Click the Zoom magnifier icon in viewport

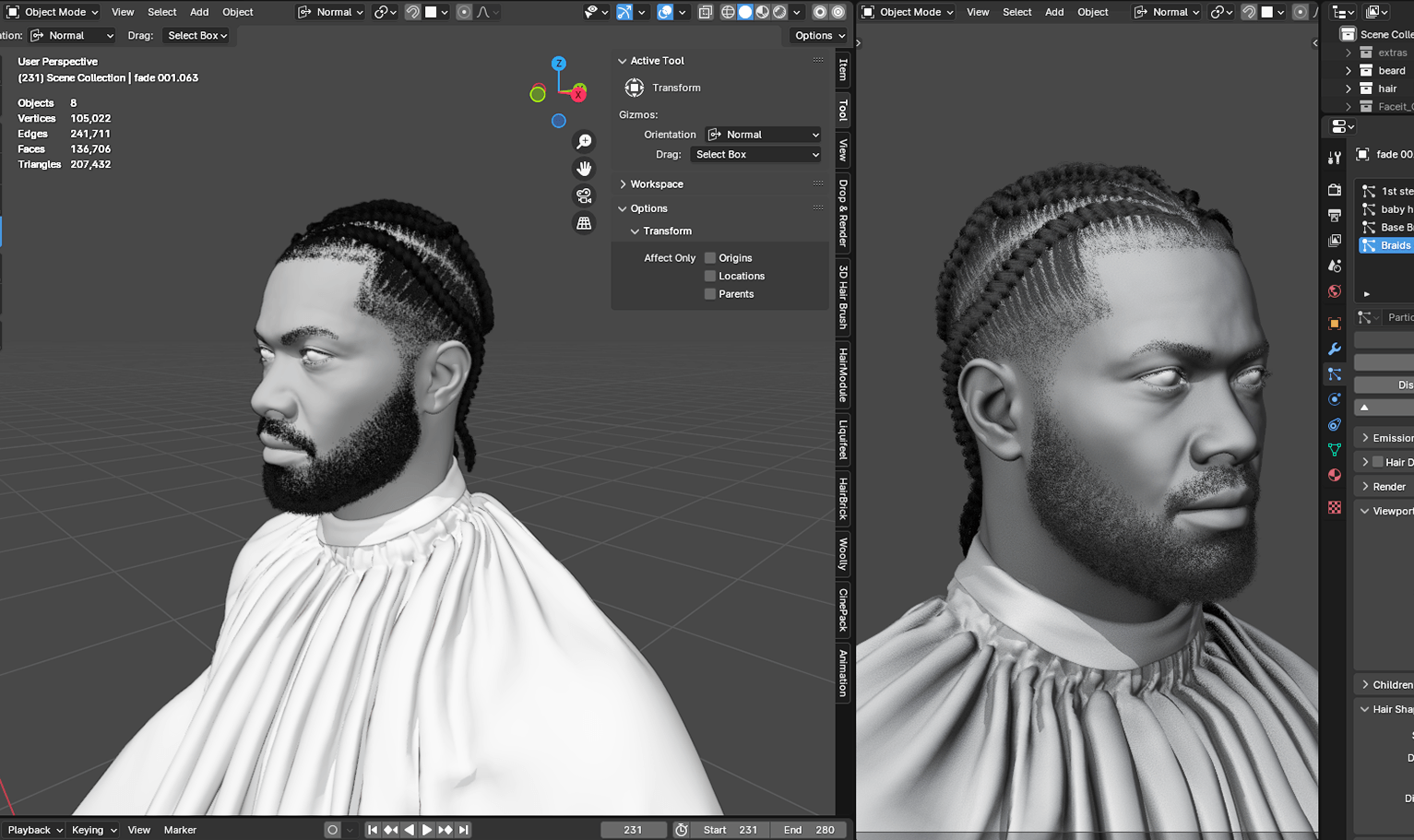point(584,140)
